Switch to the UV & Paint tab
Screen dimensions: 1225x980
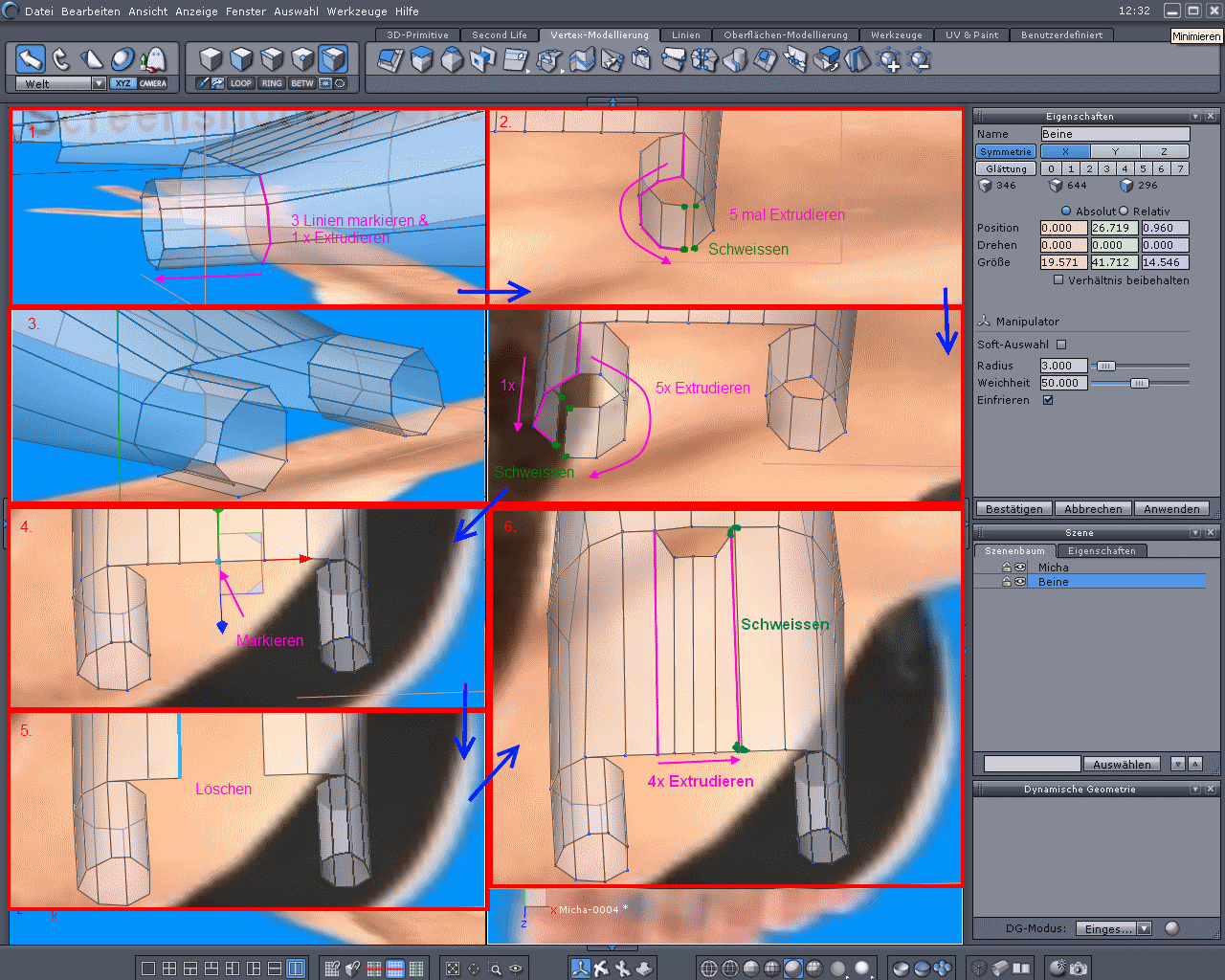click(x=971, y=35)
